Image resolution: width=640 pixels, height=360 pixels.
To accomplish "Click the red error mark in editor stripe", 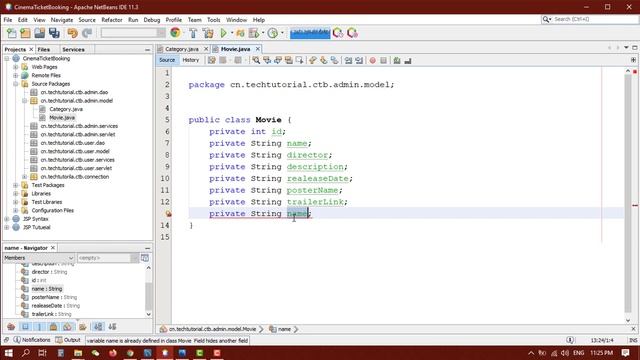I will [x=635, y=205].
